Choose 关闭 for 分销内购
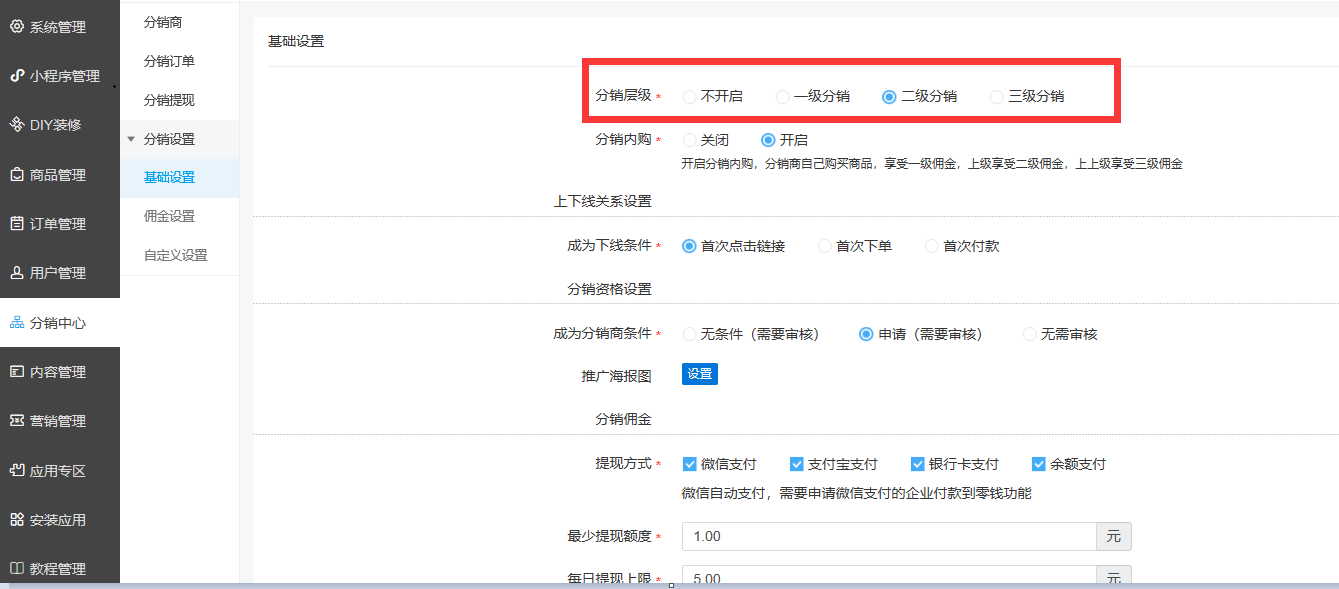Screen dimensions: 1339x589 [x=689, y=141]
